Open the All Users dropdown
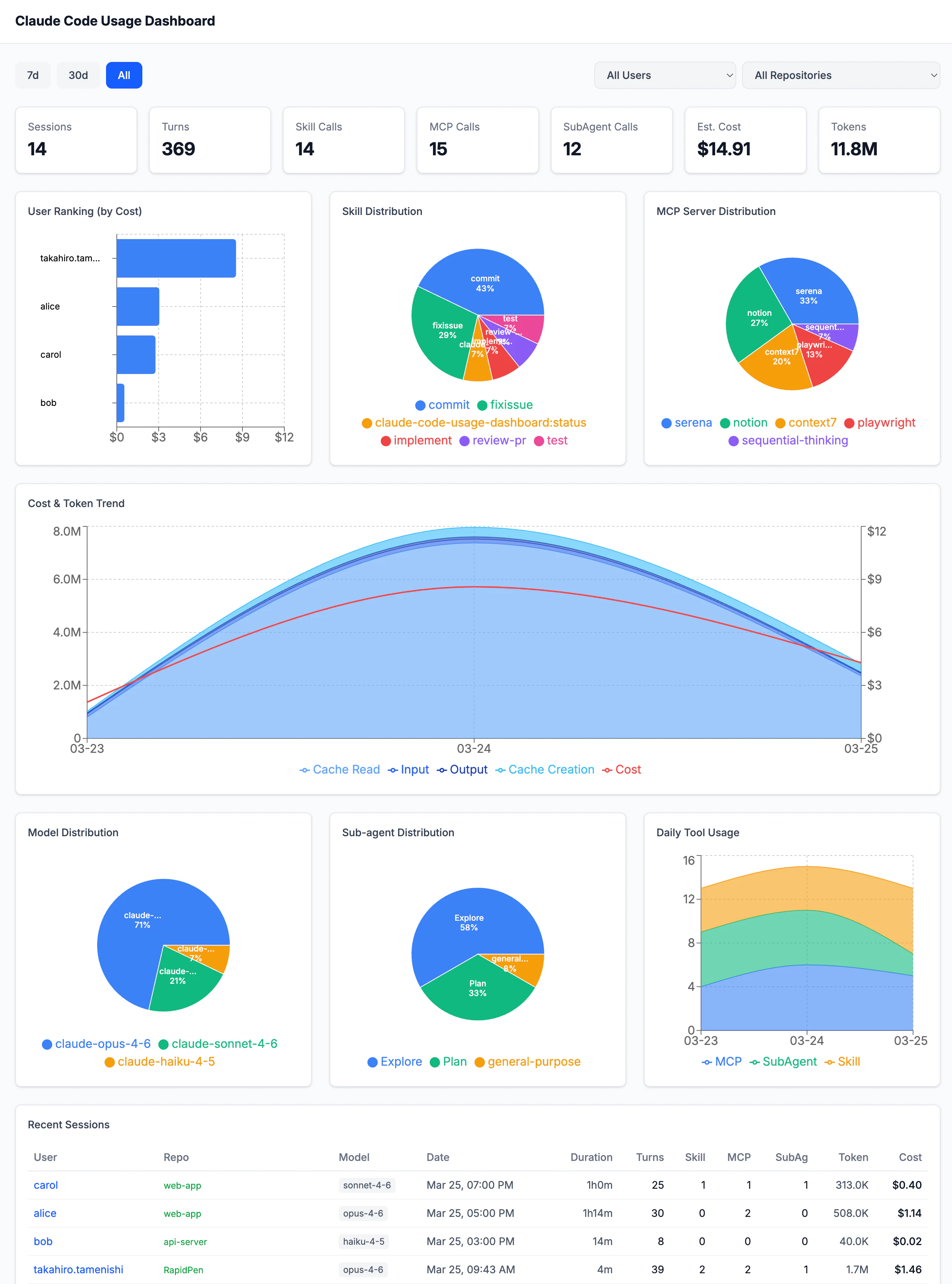Image resolution: width=952 pixels, height=1284 pixels. click(664, 76)
